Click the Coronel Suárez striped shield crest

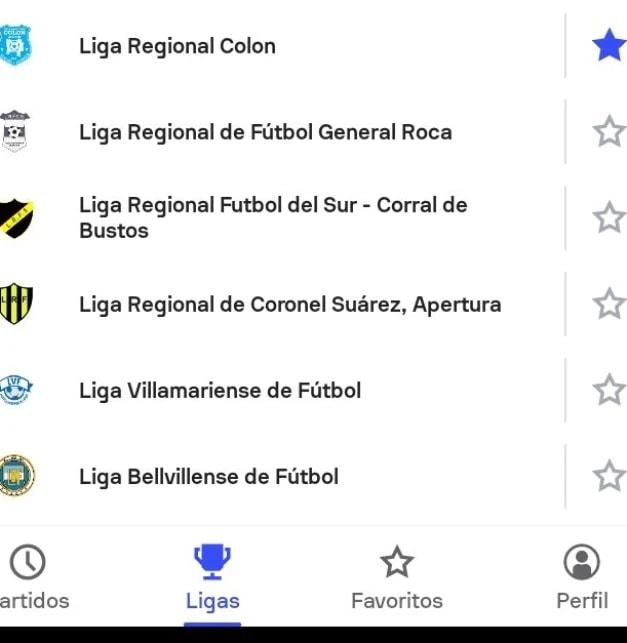[16, 304]
